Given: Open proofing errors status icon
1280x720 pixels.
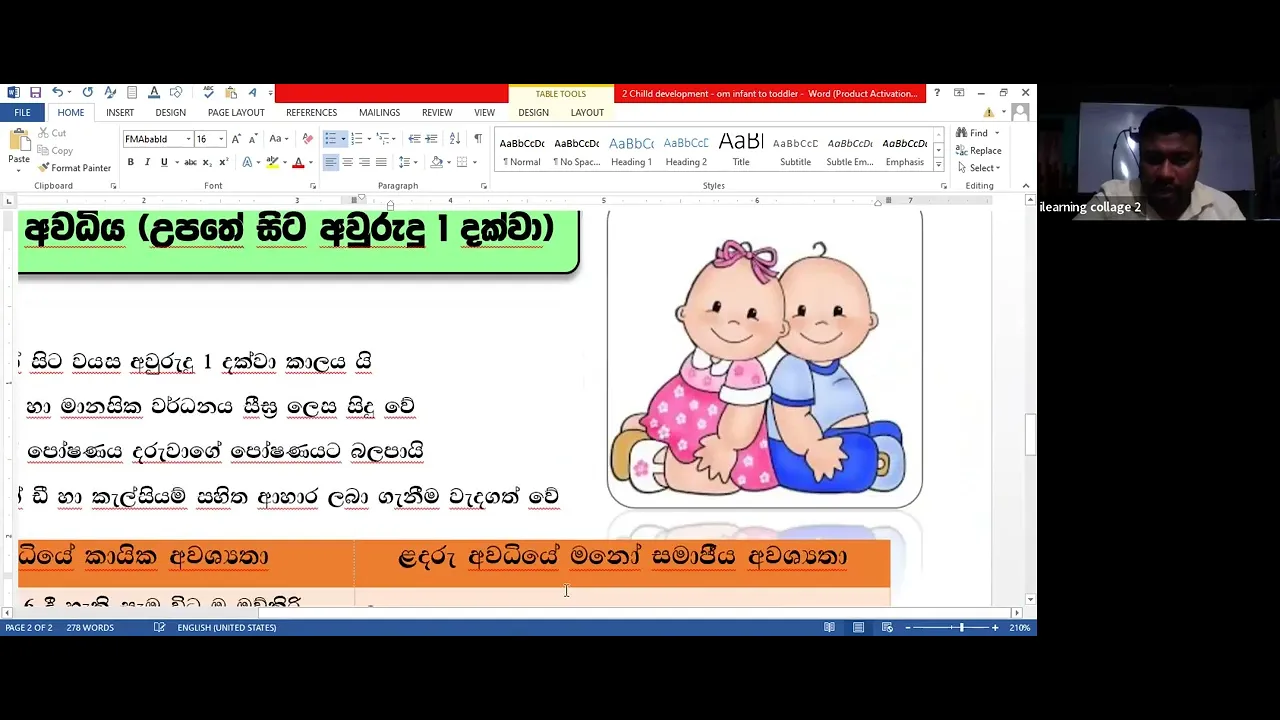Looking at the screenshot, I should click(159, 627).
